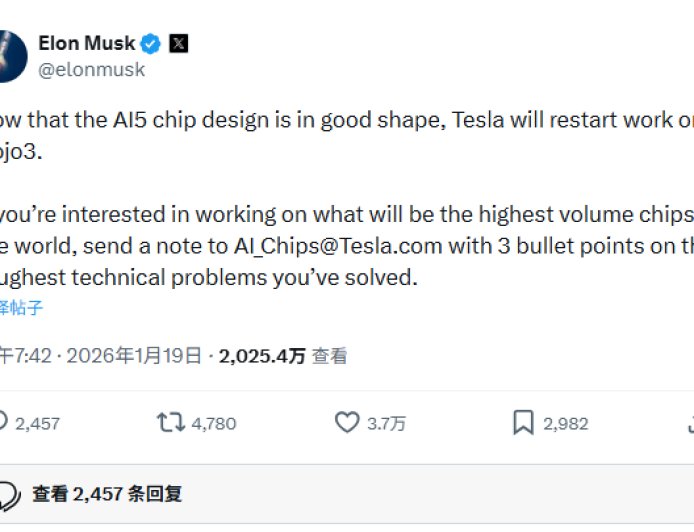Click the blue translate post link
This screenshot has height=532, width=694.
pos(21,308)
